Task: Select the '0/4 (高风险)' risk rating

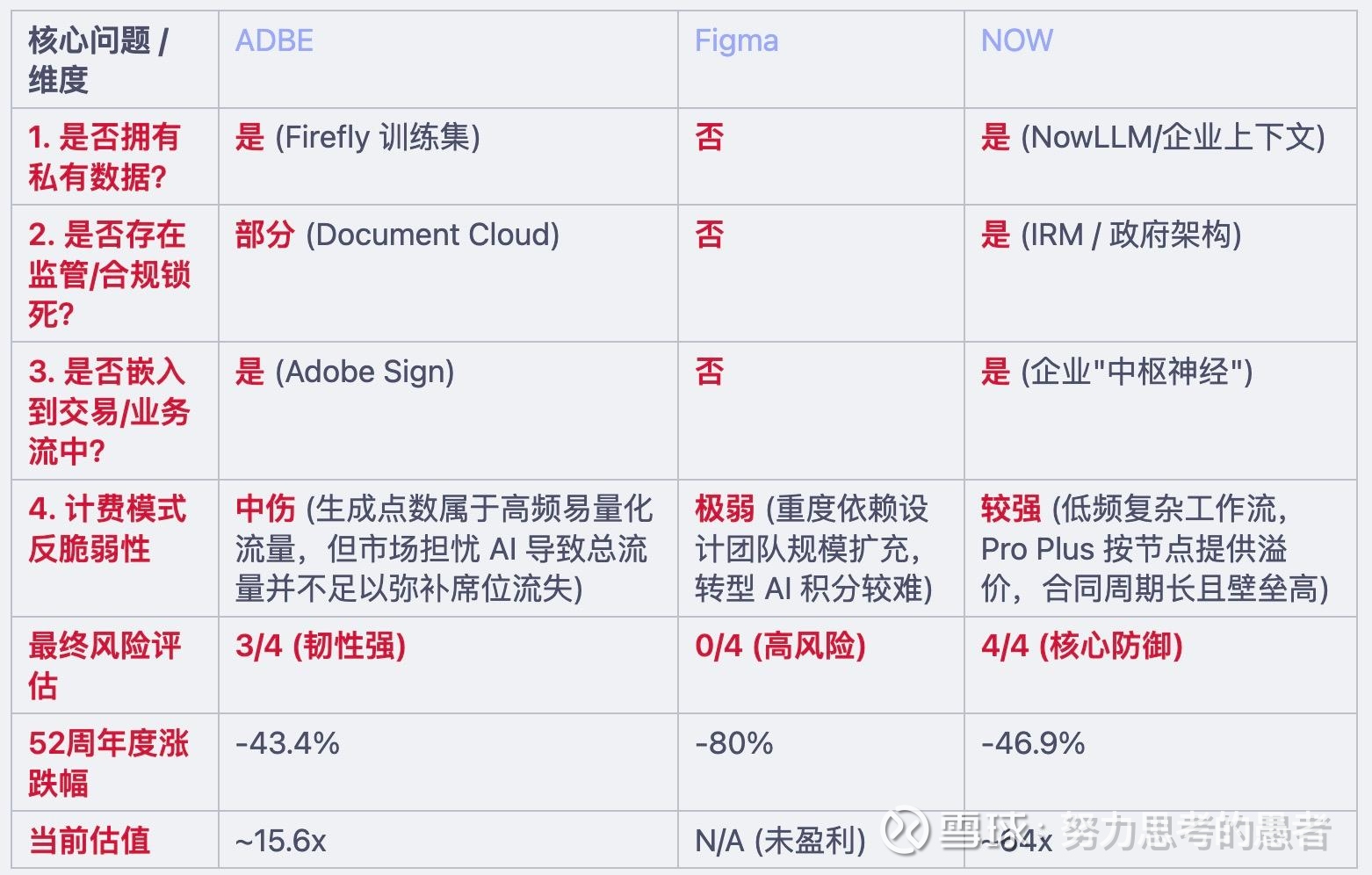Action: pyautogui.click(x=780, y=646)
